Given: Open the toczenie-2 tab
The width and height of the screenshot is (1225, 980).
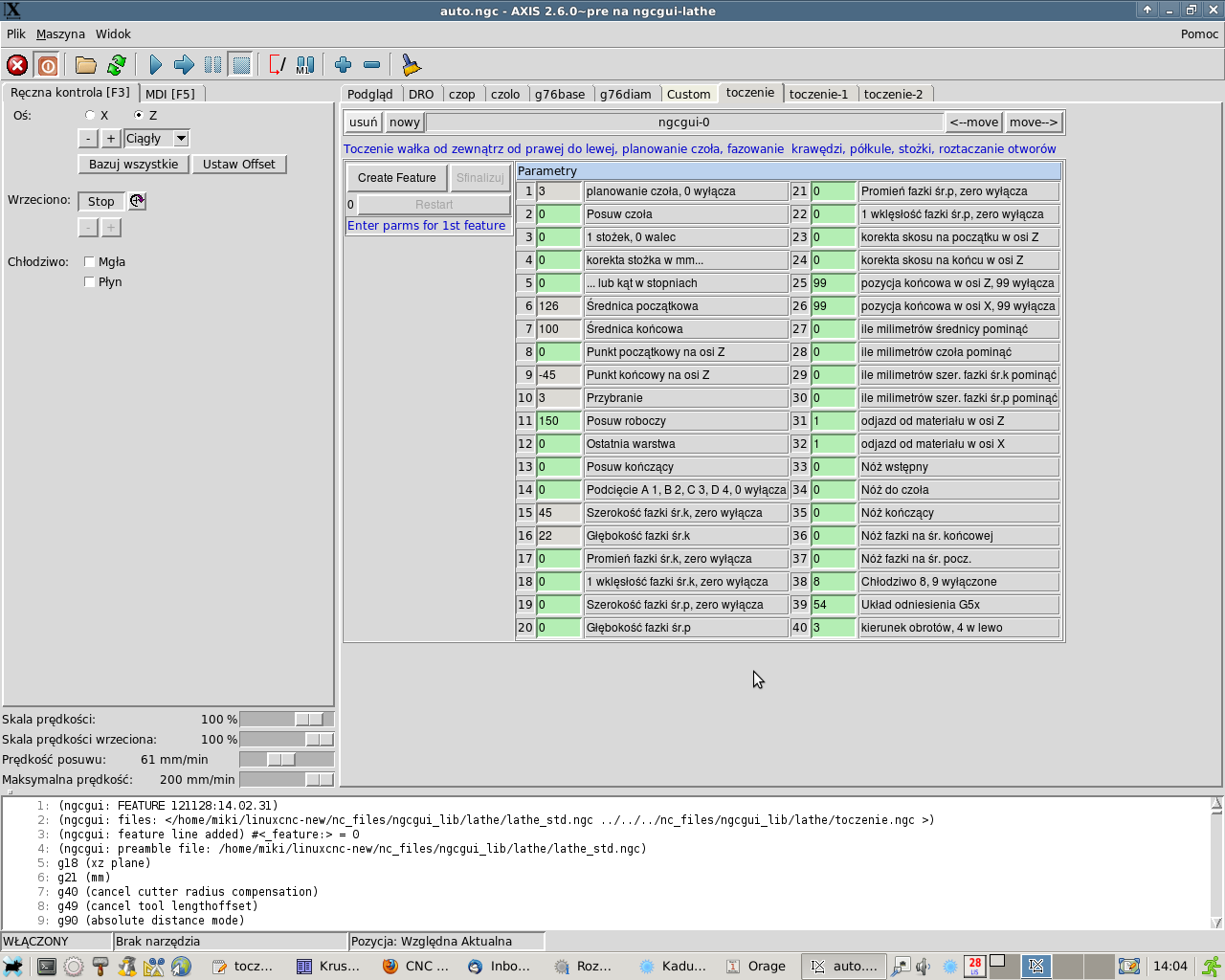Looking at the screenshot, I should (893, 94).
